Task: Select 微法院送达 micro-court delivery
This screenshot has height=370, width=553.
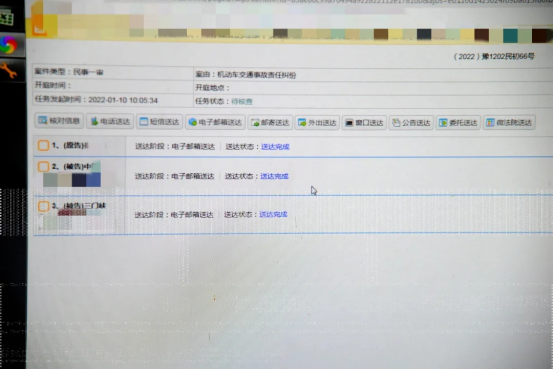Action: click(x=509, y=122)
